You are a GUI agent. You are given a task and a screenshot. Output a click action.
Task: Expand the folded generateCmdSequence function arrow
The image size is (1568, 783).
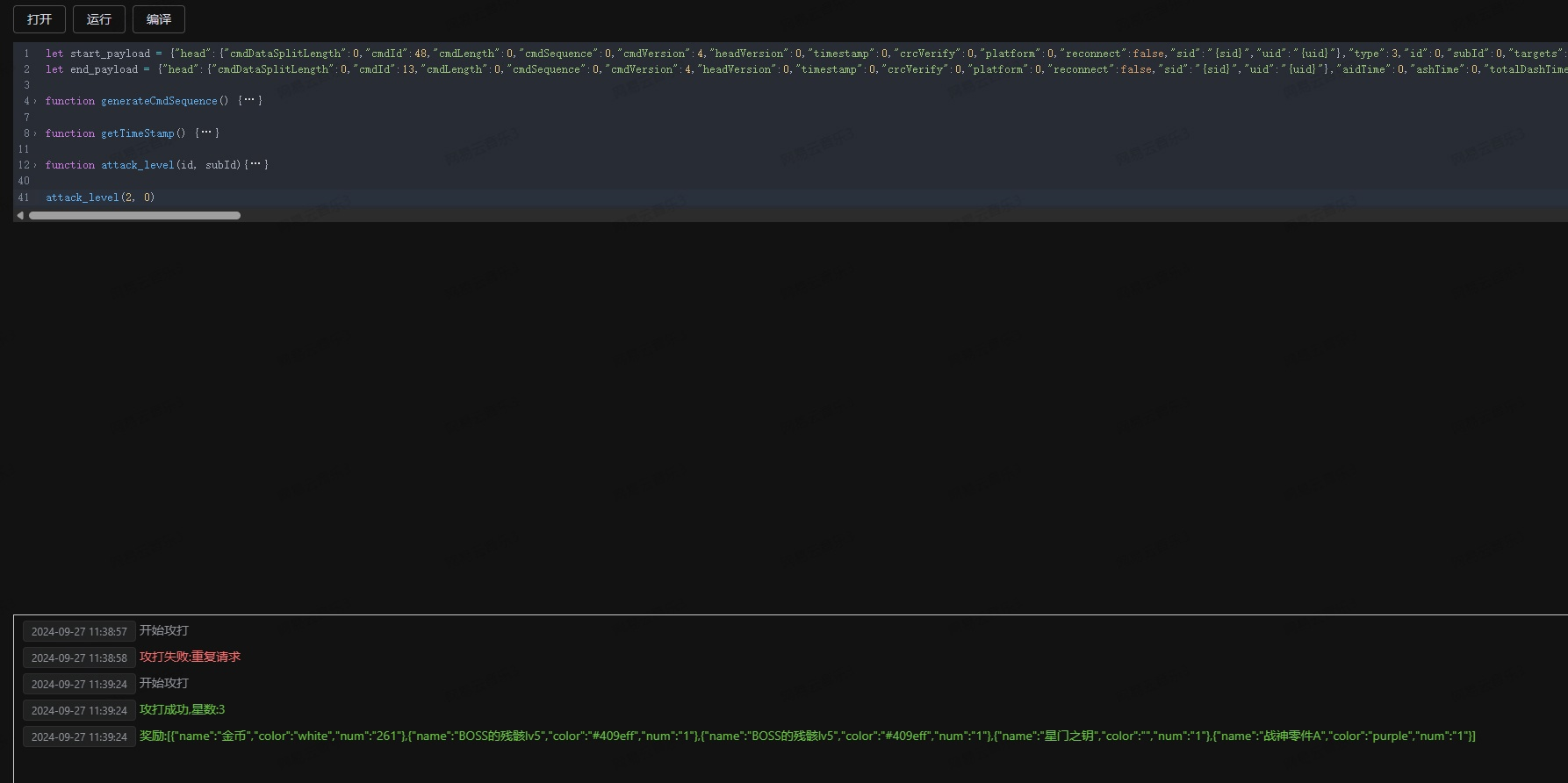pyautogui.click(x=35, y=101)
